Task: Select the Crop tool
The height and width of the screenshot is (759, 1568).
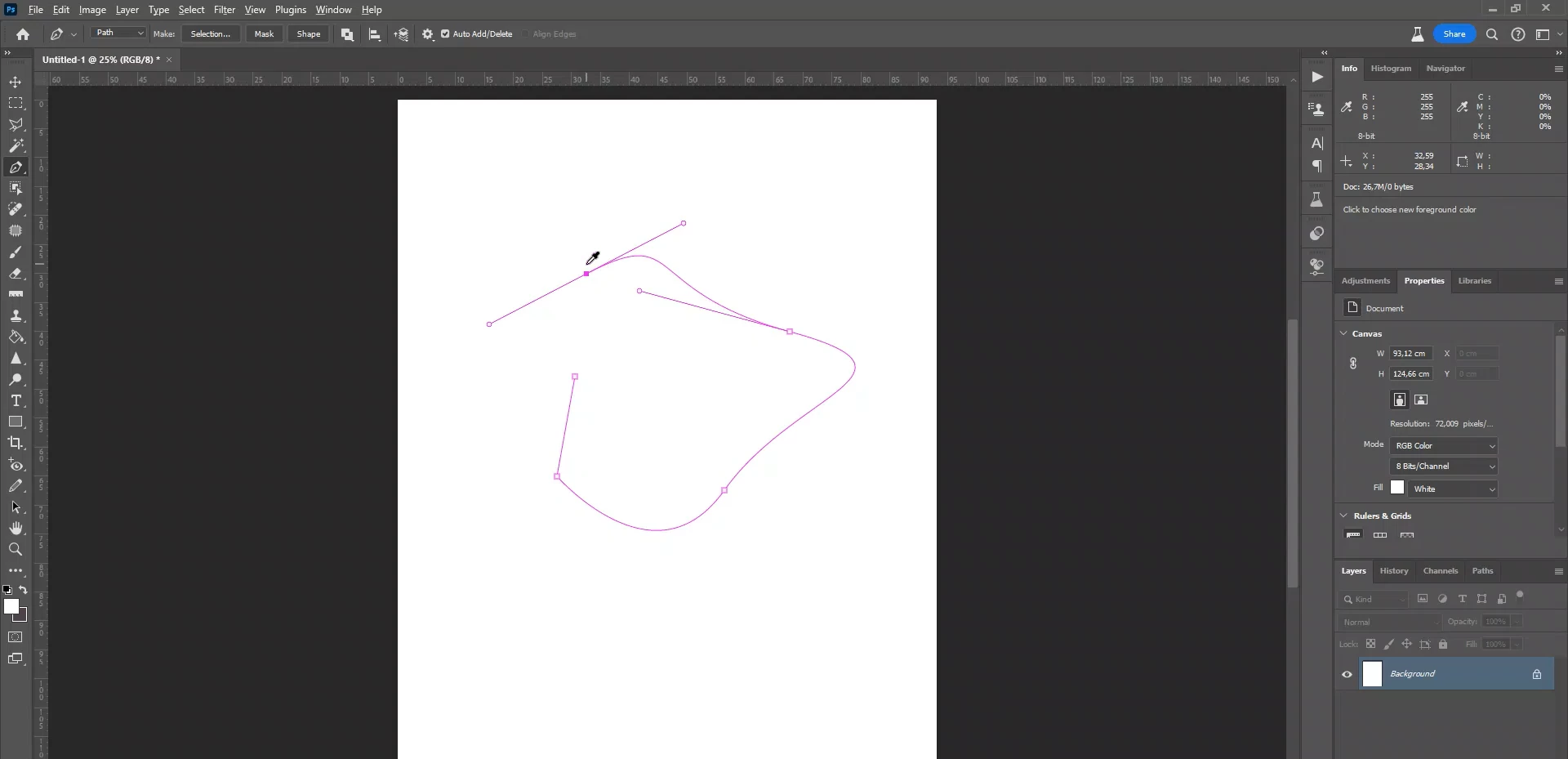Action: 16,444
